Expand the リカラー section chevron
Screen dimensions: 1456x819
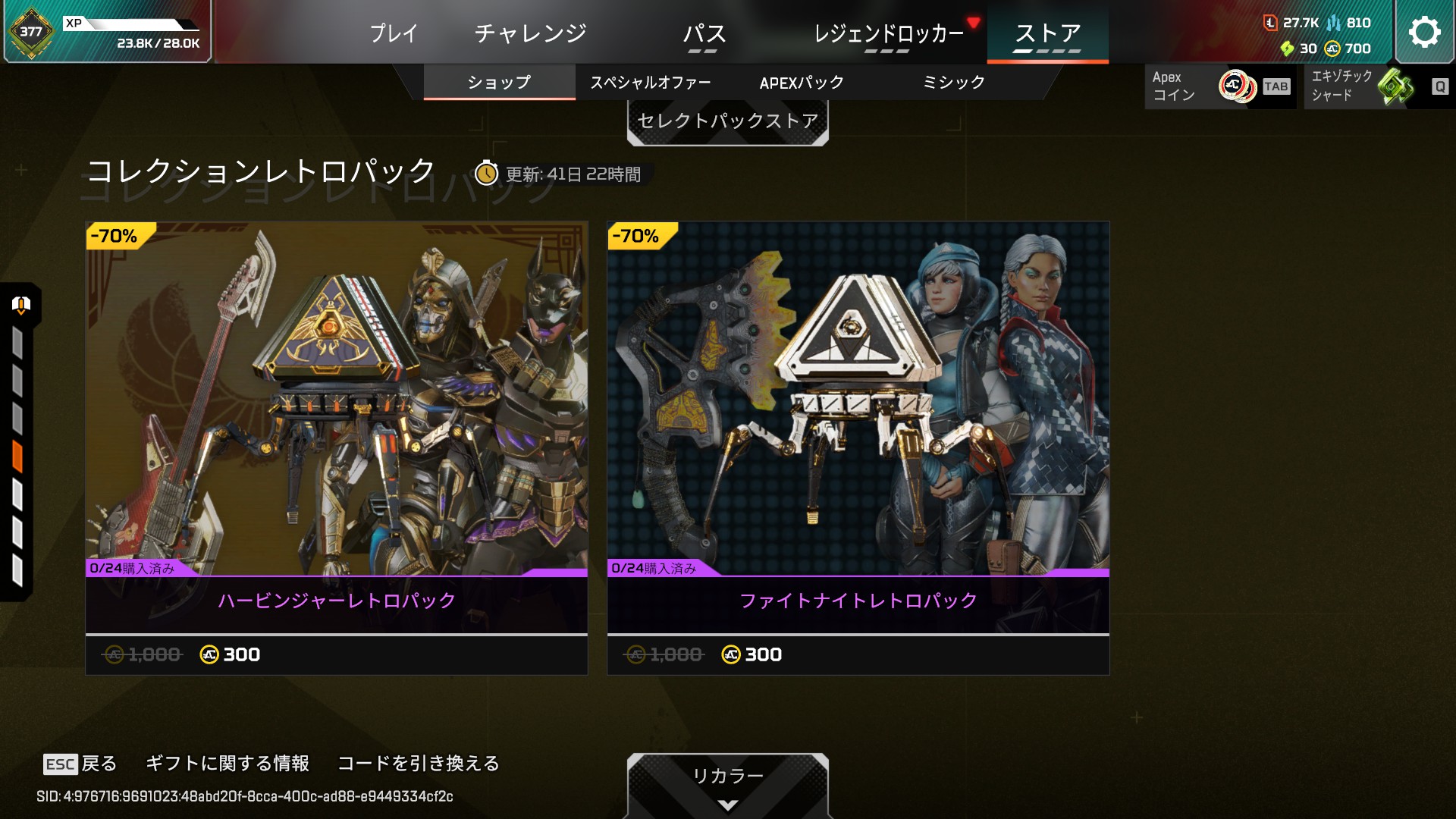pos(727,805)
